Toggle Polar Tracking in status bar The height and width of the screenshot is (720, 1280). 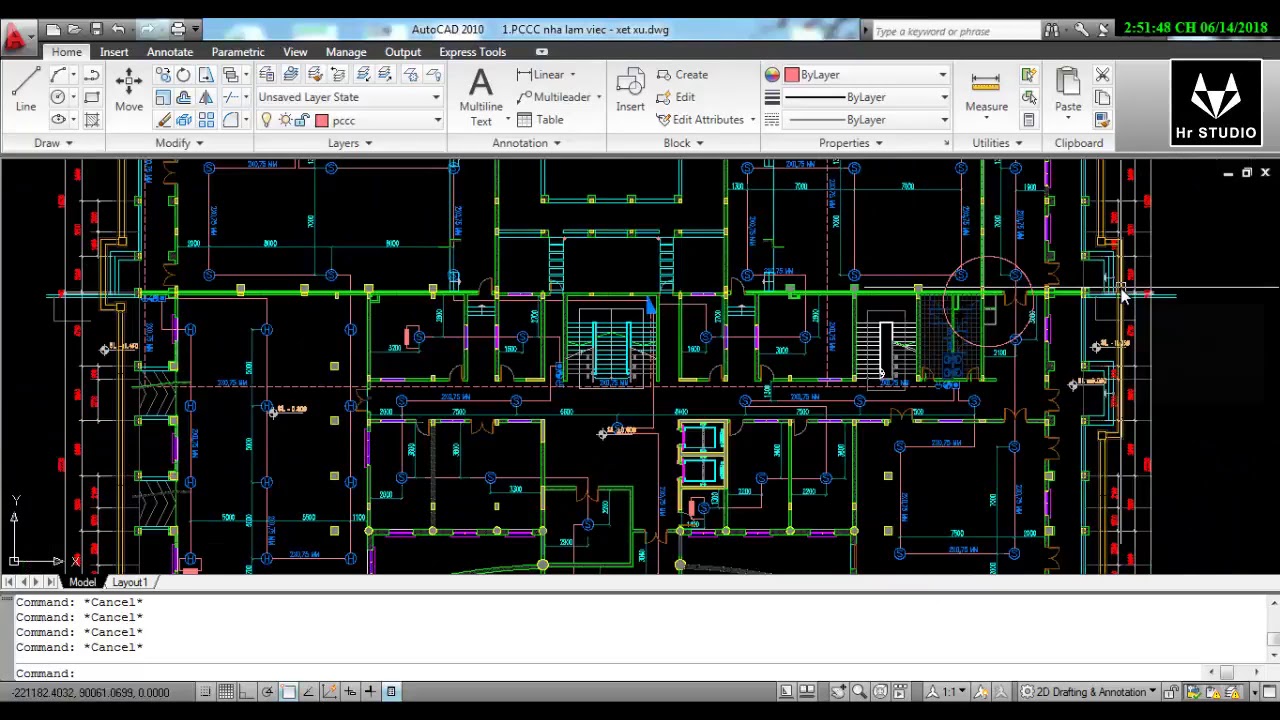coord(267,691)
